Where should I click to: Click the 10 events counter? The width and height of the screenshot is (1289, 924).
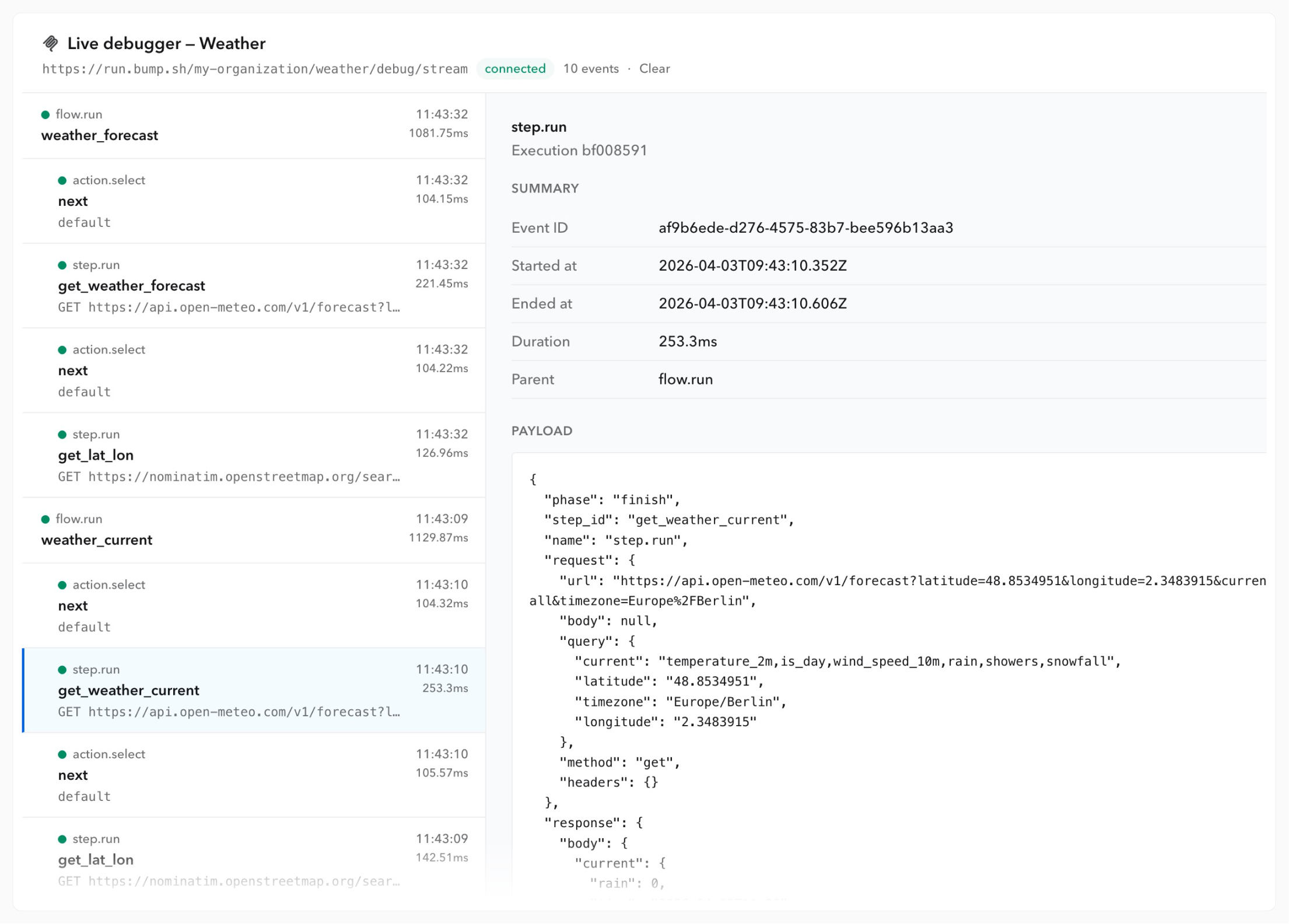pos(591,69)
